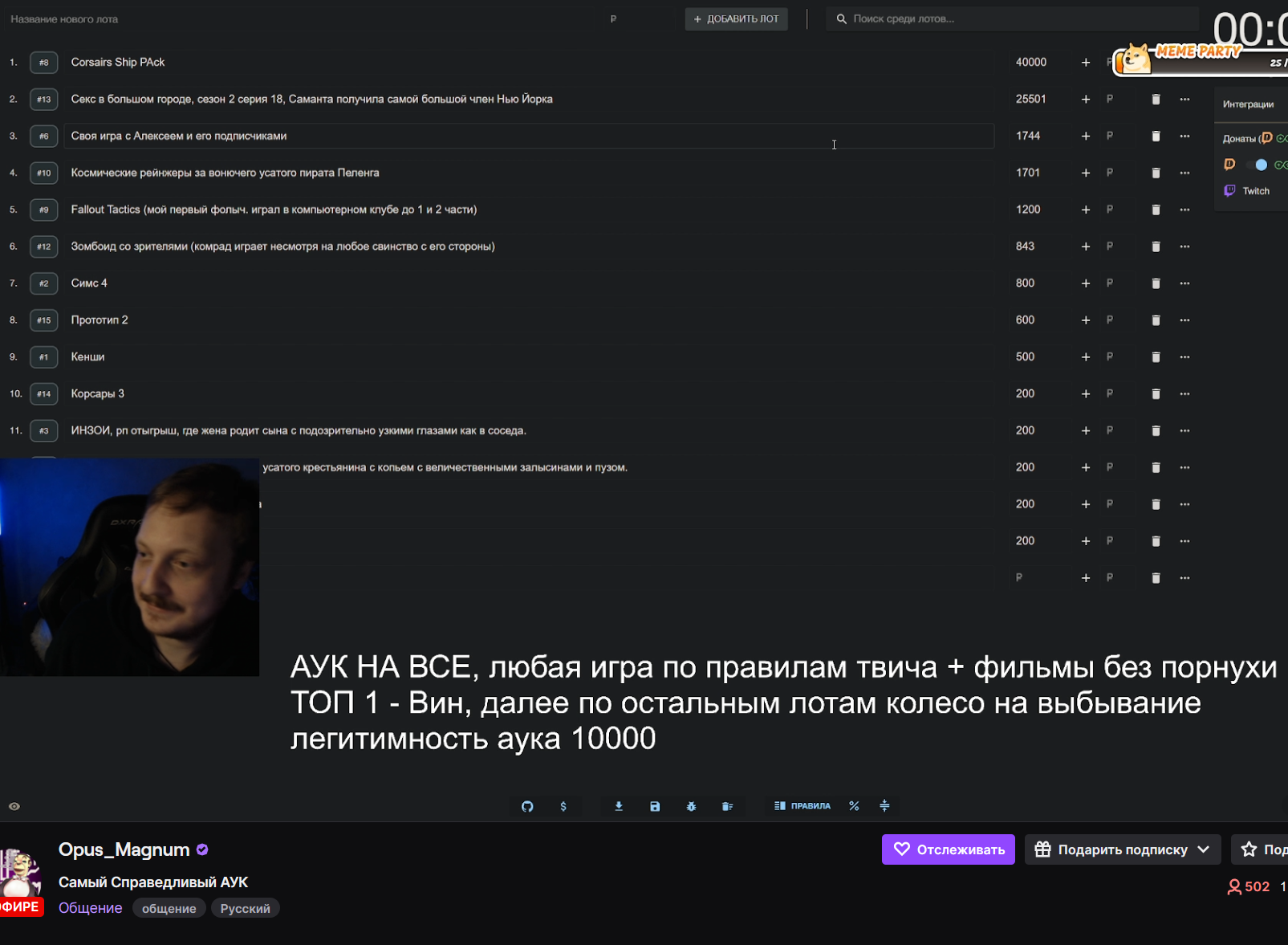
Task: Delete the Корсары 3 lot
Action: [x=1156, y=394]
